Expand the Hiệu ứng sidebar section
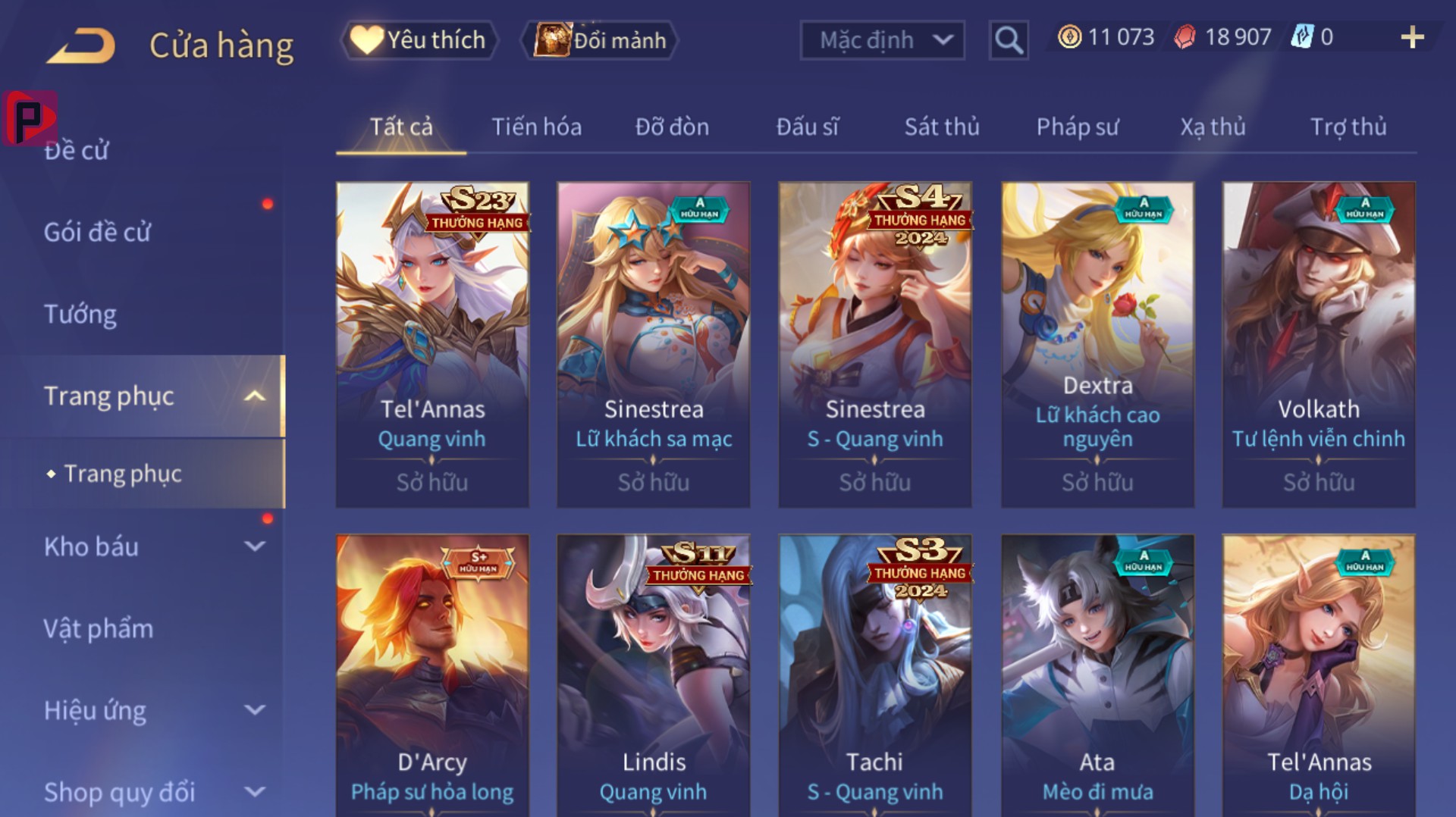Viewport: 1456px width, 817px height. tap(256, 710)
